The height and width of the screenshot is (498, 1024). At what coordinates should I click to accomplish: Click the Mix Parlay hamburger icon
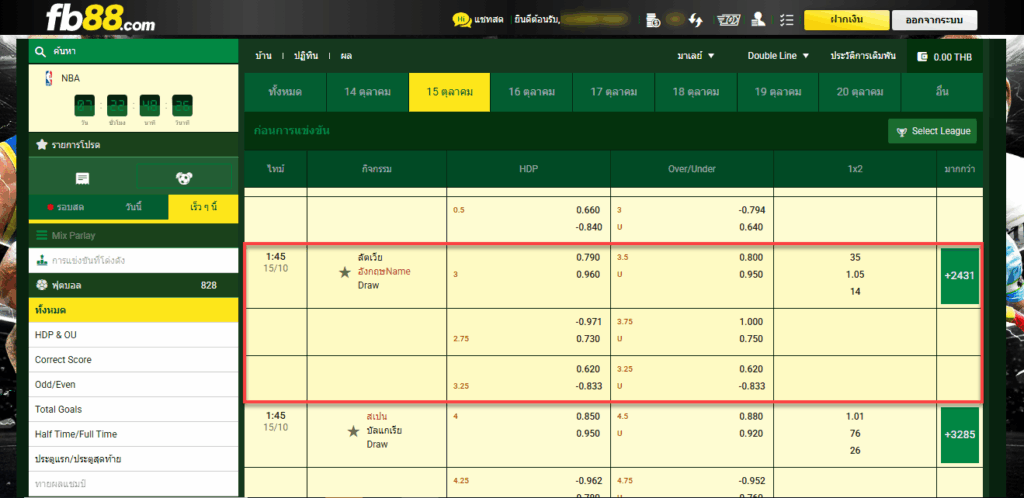point(41,236)
